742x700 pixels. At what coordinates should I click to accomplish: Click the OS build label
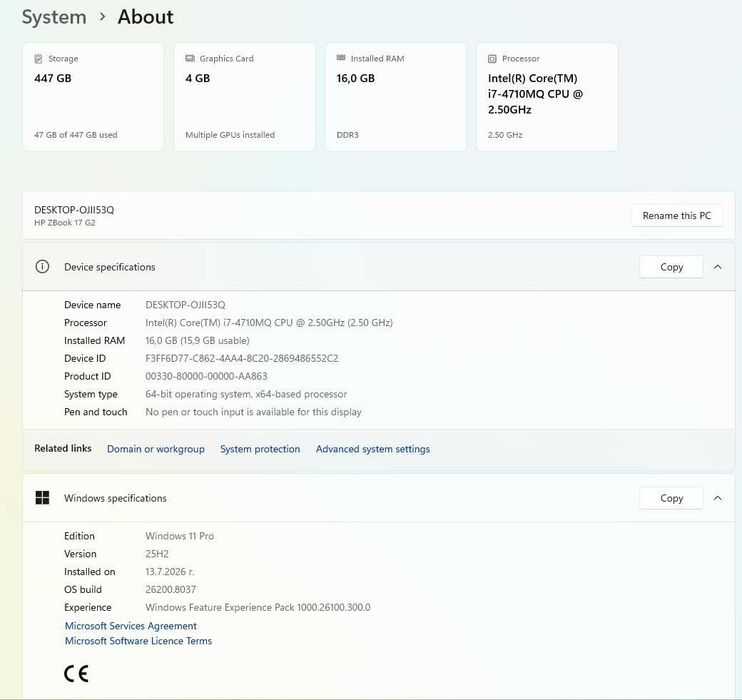pyautogui.click(x=83, y=590)
